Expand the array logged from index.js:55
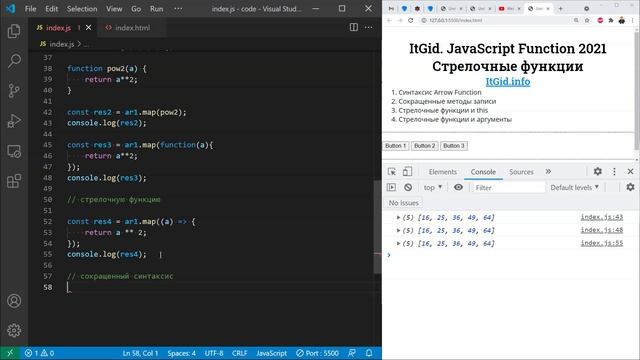 click(x=398, y=244)
